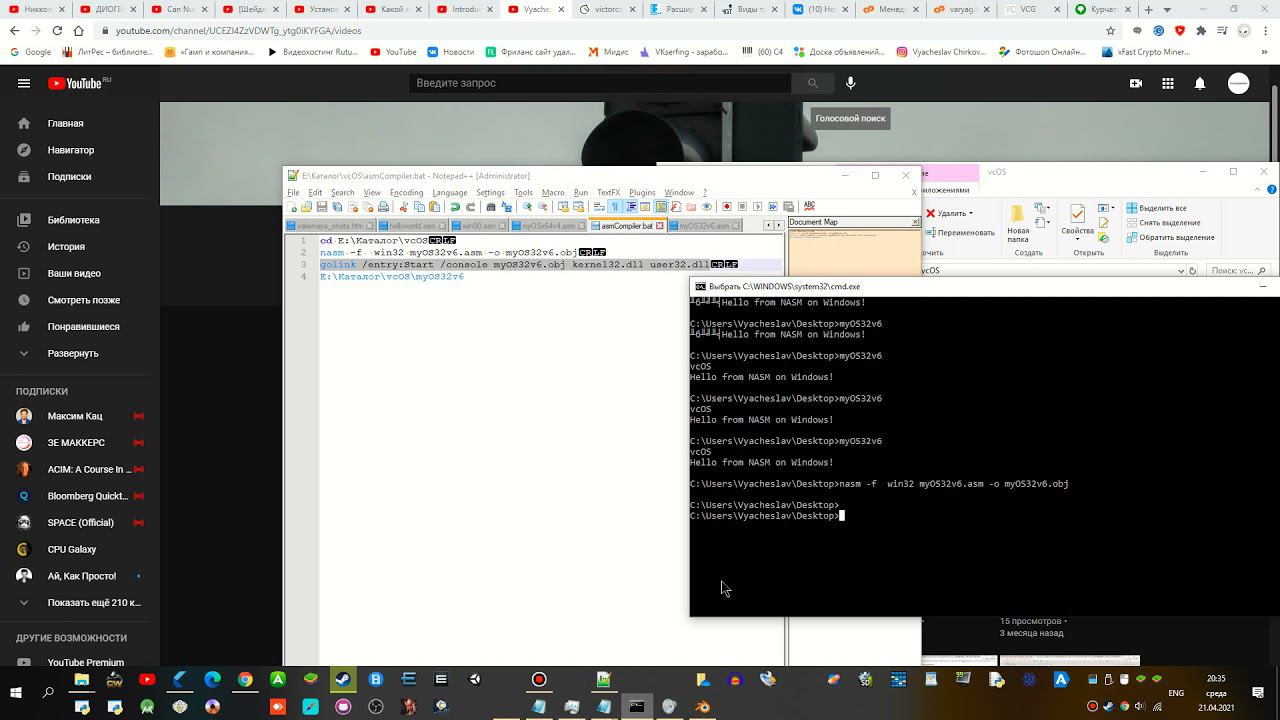The height and width of the screenshot is (720, 1280).
Task: Open the CPU Galaxy subscription
Action: (80, 549)
